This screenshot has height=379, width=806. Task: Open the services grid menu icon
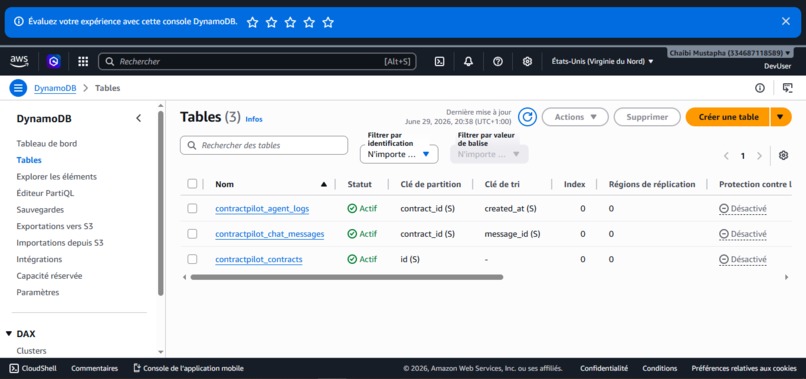coord(83,62)
